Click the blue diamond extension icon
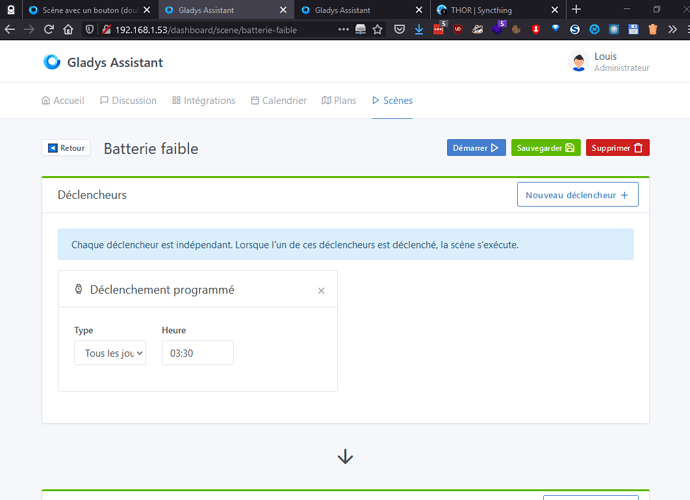The height and width of the screenshot is (500, 690). click(555, 29)
